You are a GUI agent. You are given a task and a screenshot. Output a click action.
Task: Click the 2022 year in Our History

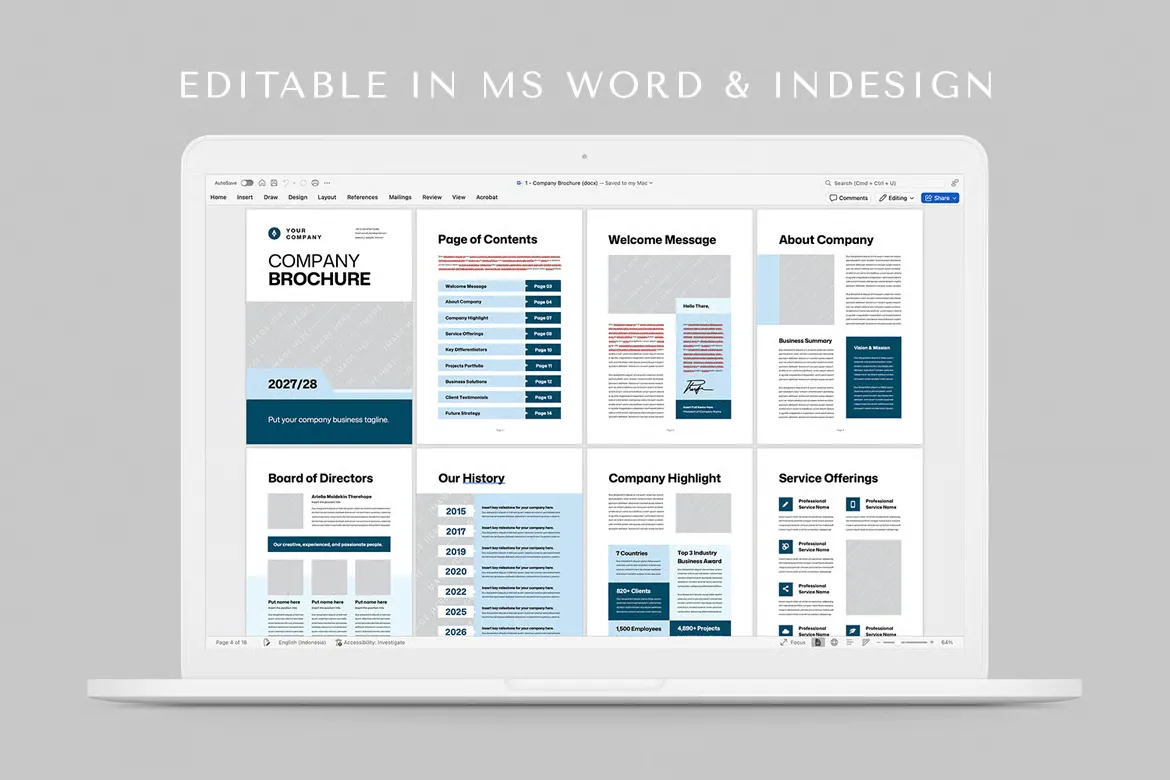(x=456, y=591)
